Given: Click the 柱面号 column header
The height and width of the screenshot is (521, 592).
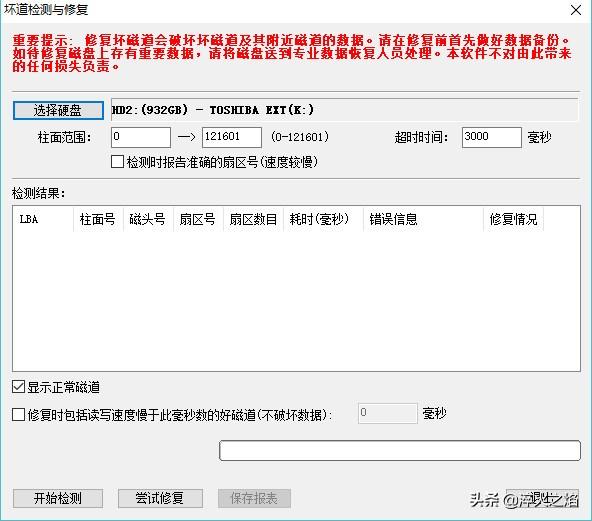Looking at the screenshot, I should click(x=98, y=219).
